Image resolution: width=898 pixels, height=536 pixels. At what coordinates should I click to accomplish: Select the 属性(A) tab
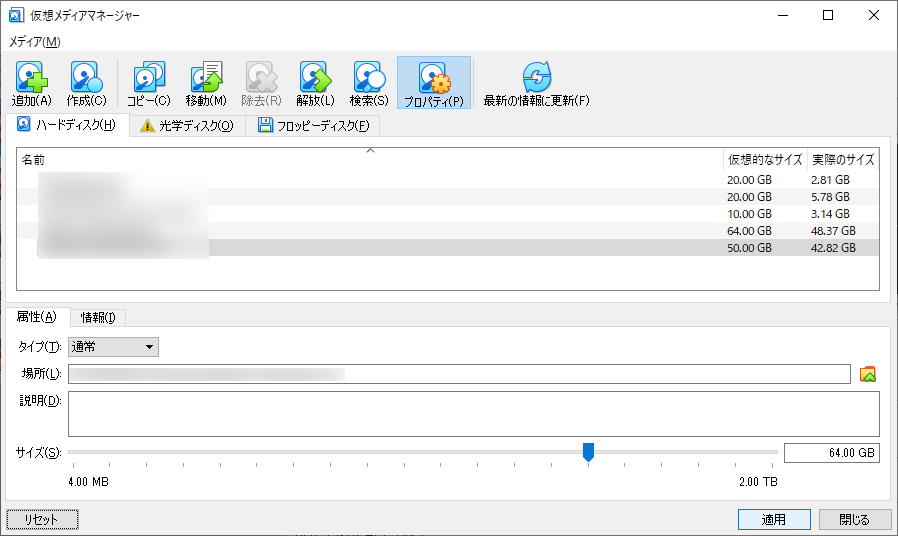37,317
